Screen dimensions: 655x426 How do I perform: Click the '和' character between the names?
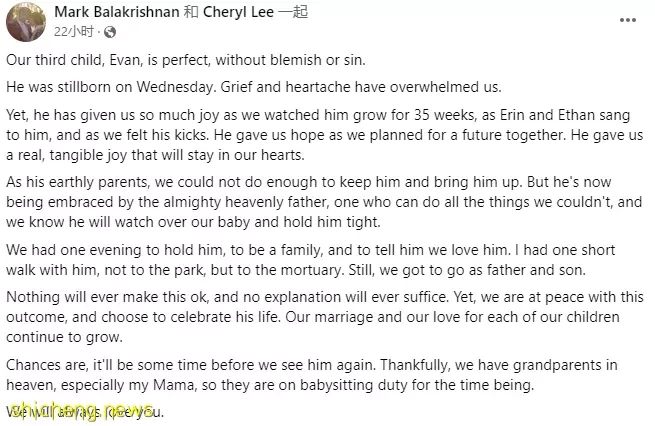[191, 12]
